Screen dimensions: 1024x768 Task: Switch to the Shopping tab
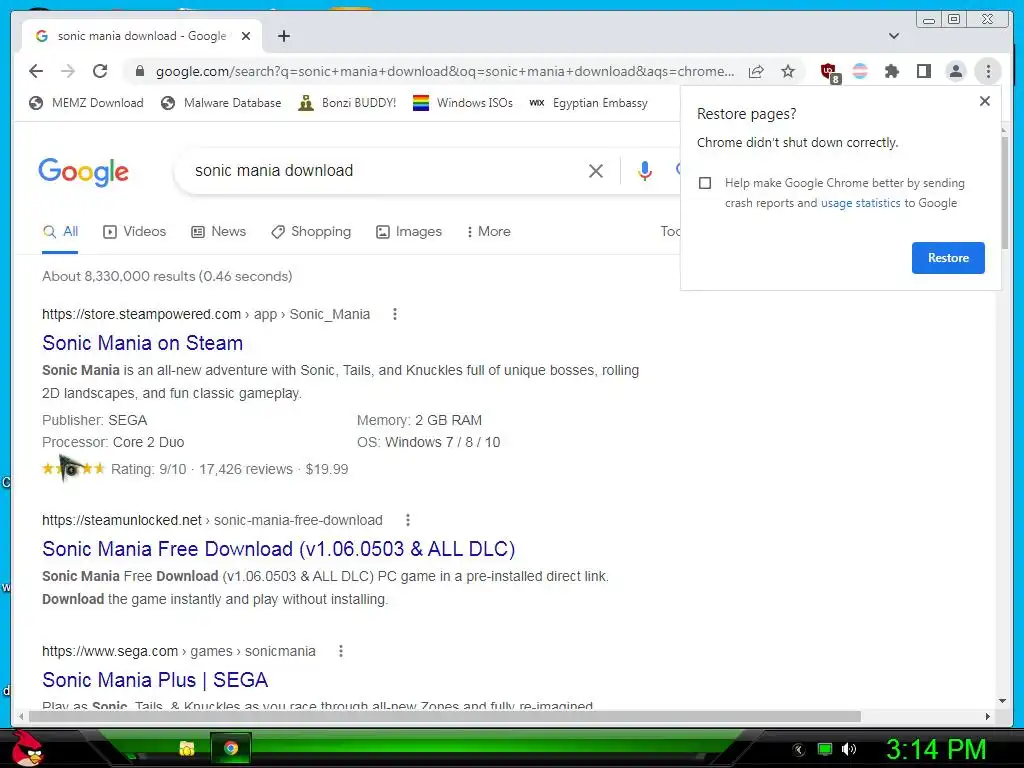[311, 232]
